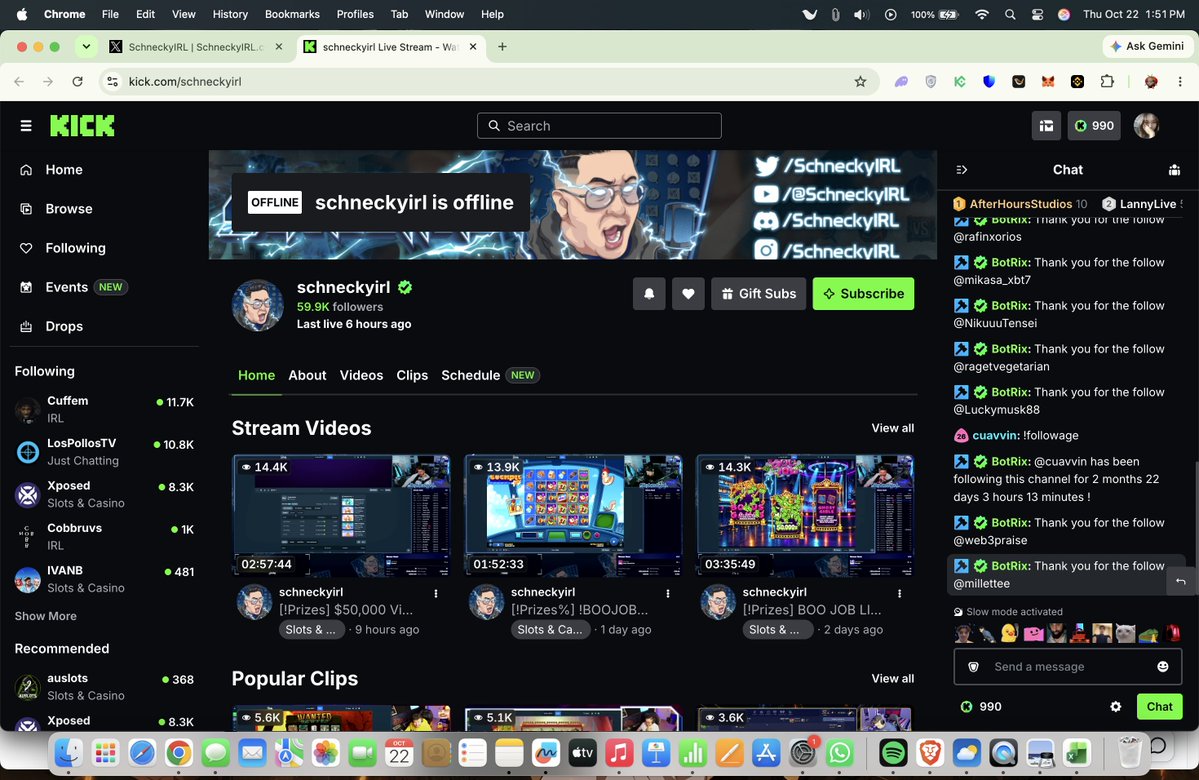Open the Chrome extensions puzzle icon
The image size is (1199, 780).
tap(1107, 82)
